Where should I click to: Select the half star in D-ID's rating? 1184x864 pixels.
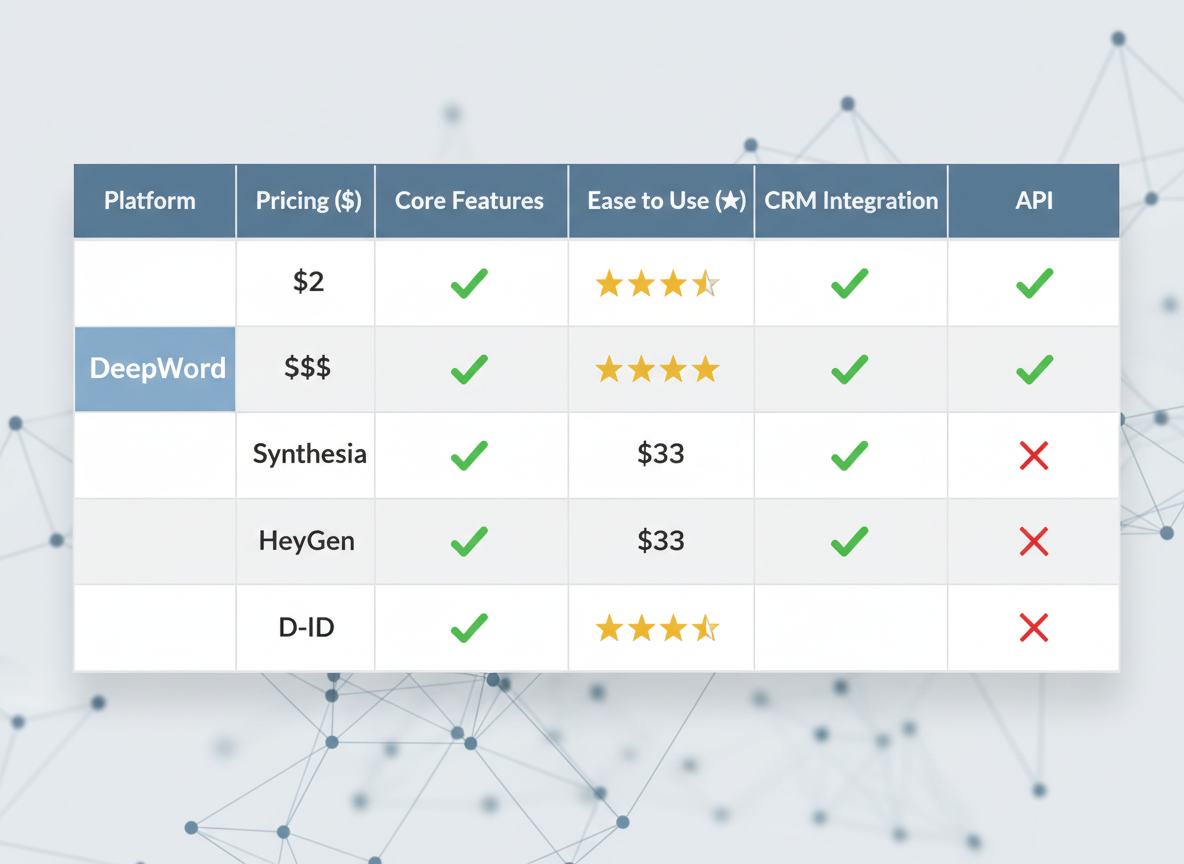pos(706,628)
